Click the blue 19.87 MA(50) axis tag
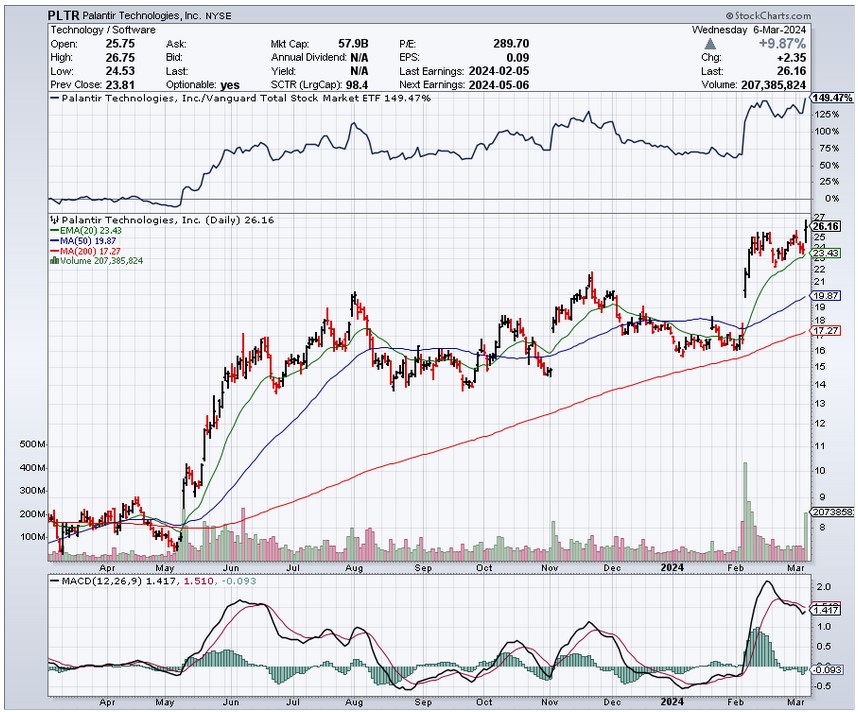This screenshot has width=858, height=712. tap(824, 297)
